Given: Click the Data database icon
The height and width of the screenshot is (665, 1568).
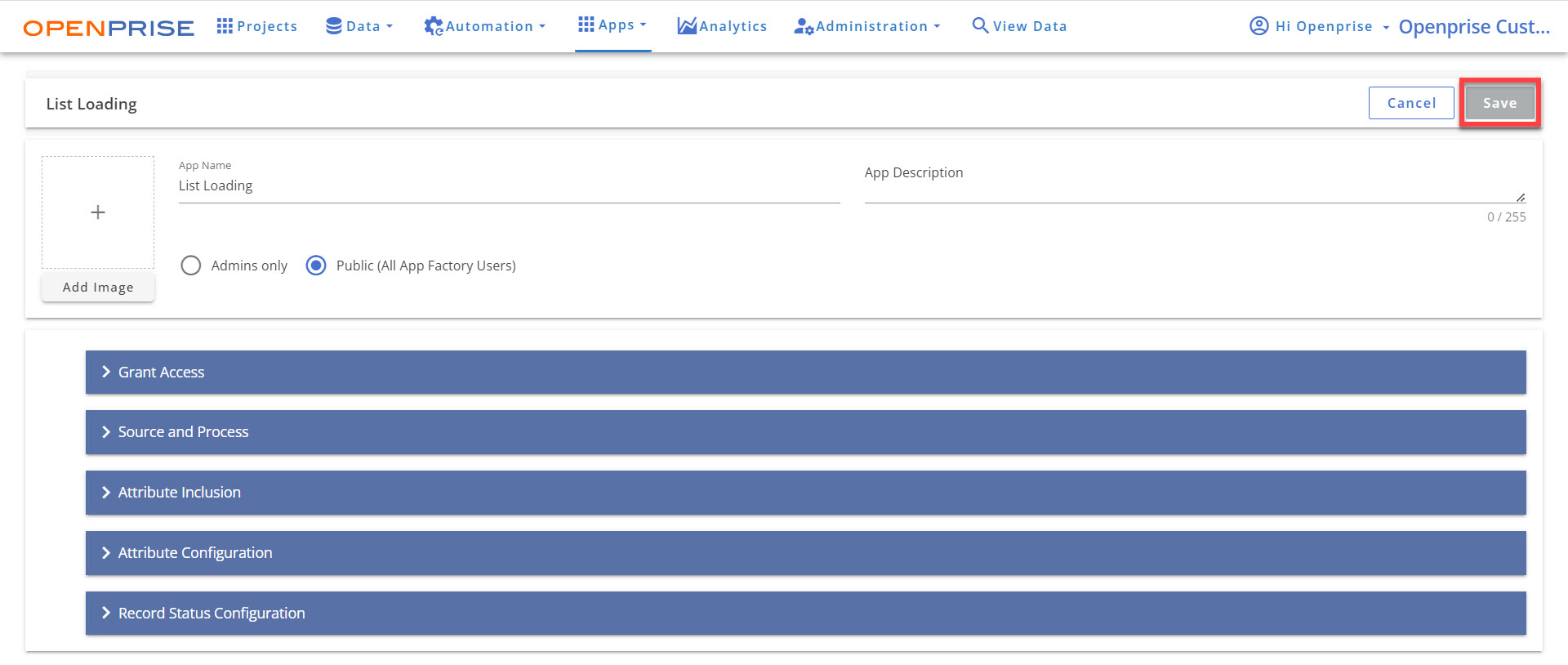Looking at the screenshot, I should tap(333, 26).
